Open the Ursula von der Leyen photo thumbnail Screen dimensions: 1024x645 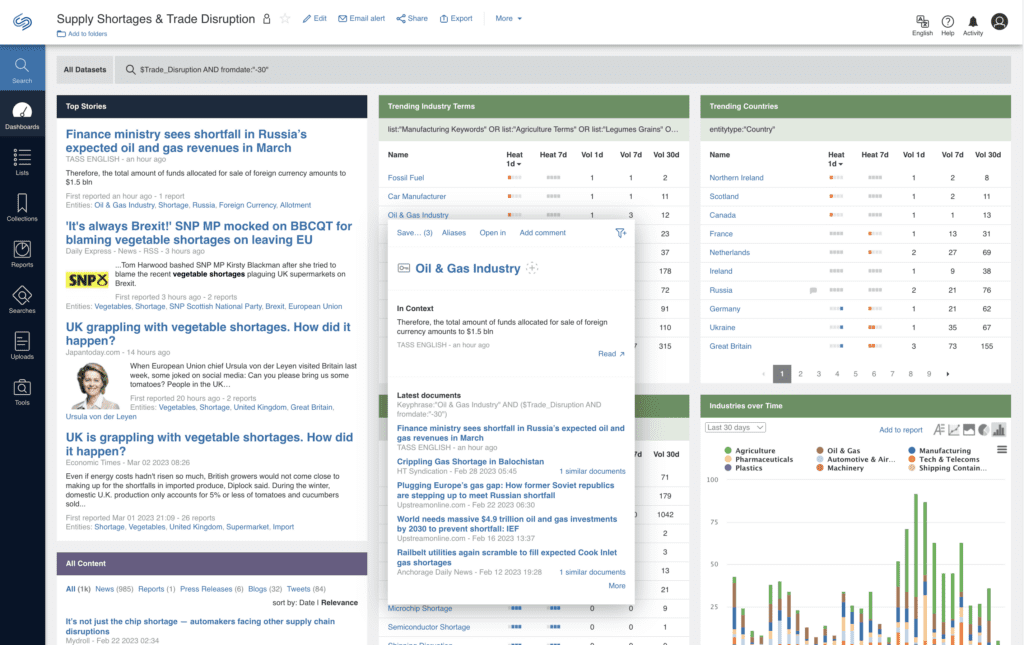click(93, 386)
